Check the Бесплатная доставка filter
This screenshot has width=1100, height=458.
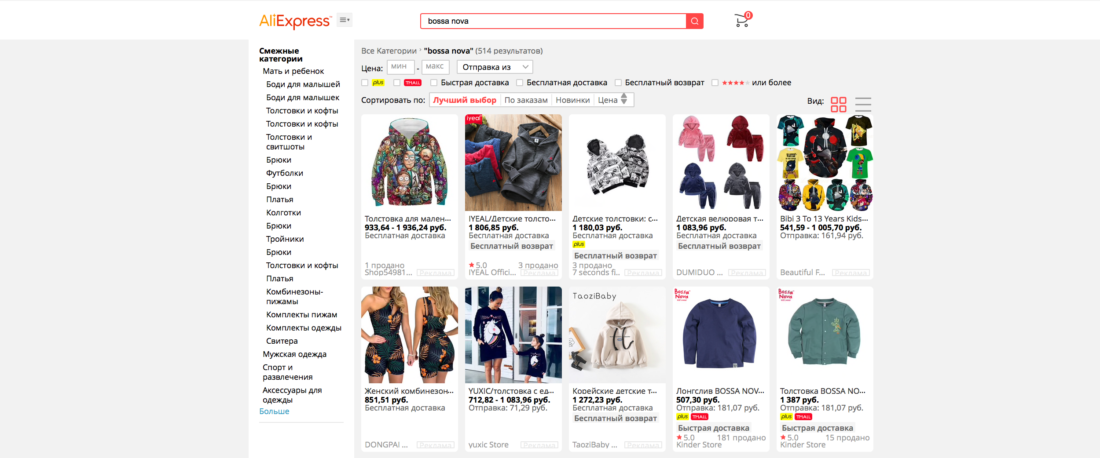[x=519, y=83]
